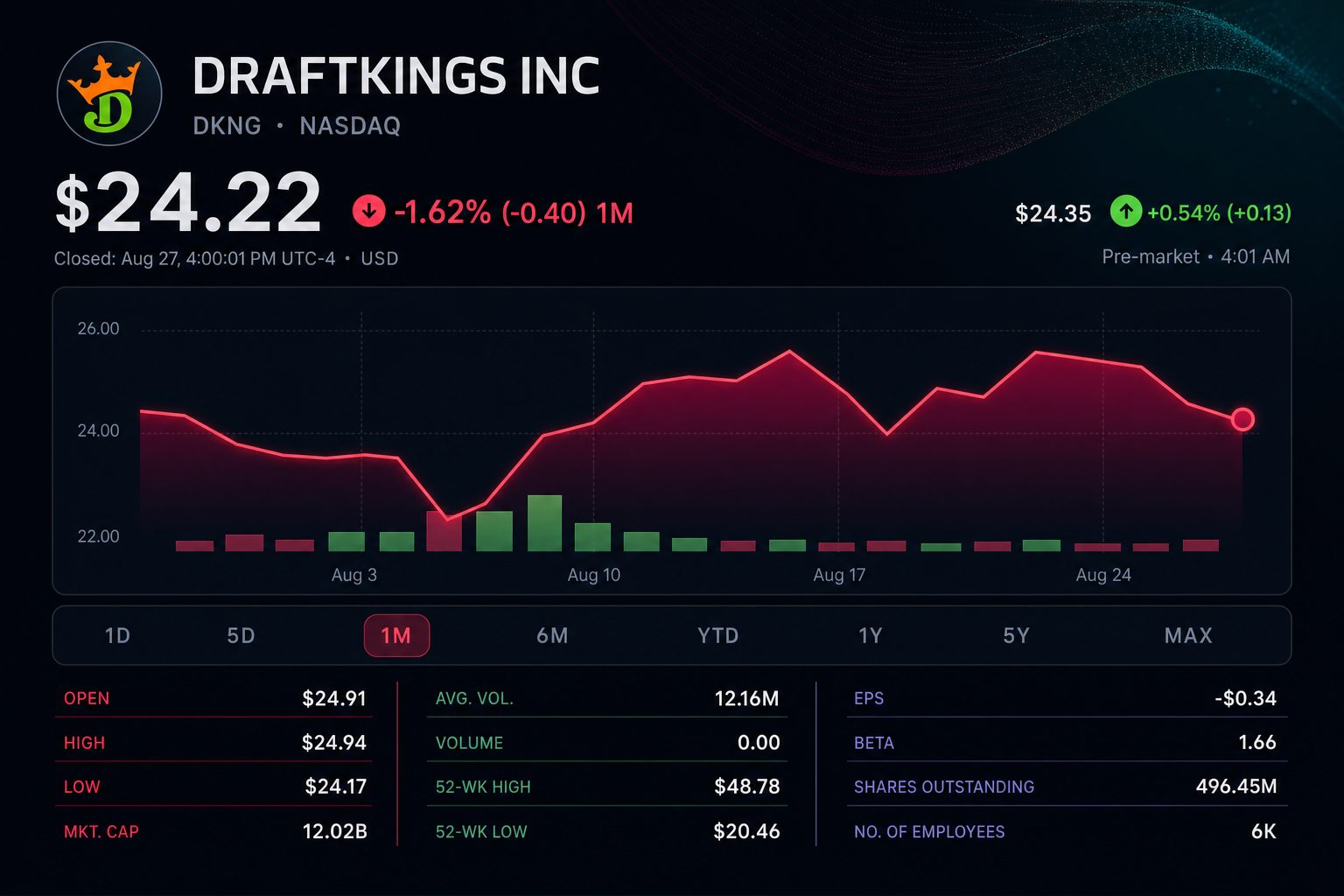Image resolution: width=1344 pixels, height=896 pixels.
Task: Click the 52-WK HIGH value $48.78
Action: (x=747, y=787)
